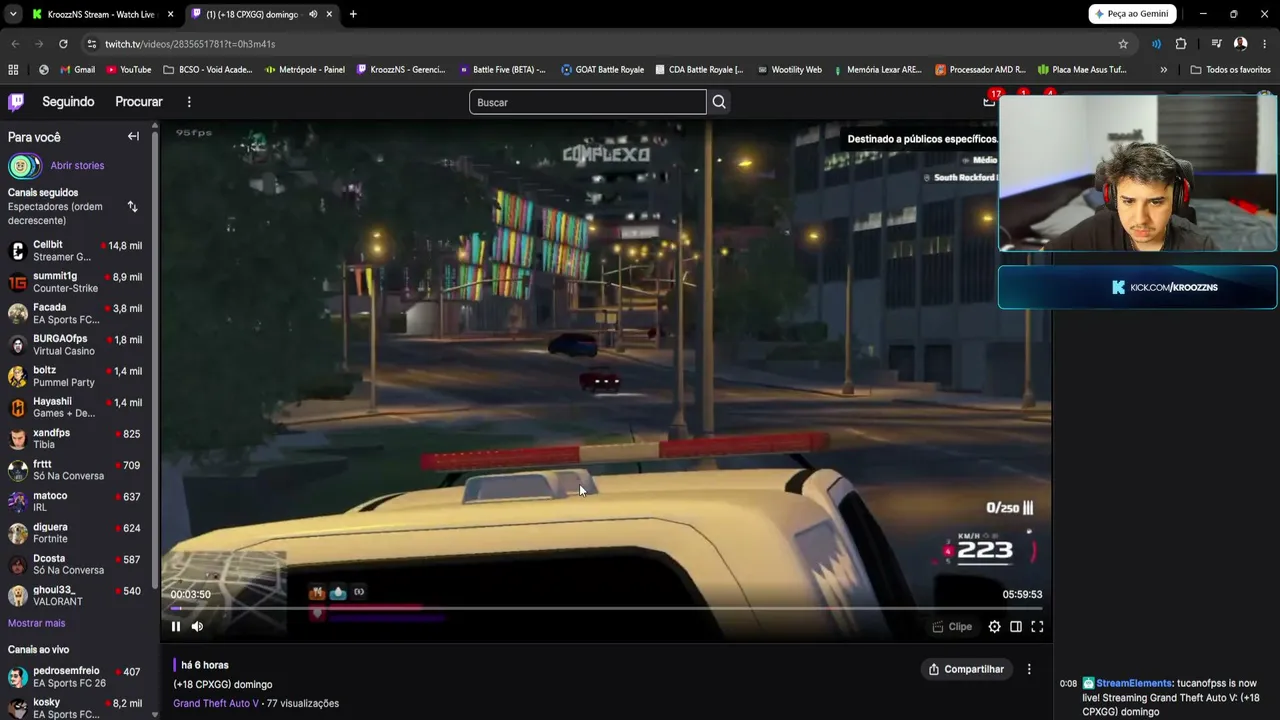Click the search magnifier button

(x=719, y=102)
